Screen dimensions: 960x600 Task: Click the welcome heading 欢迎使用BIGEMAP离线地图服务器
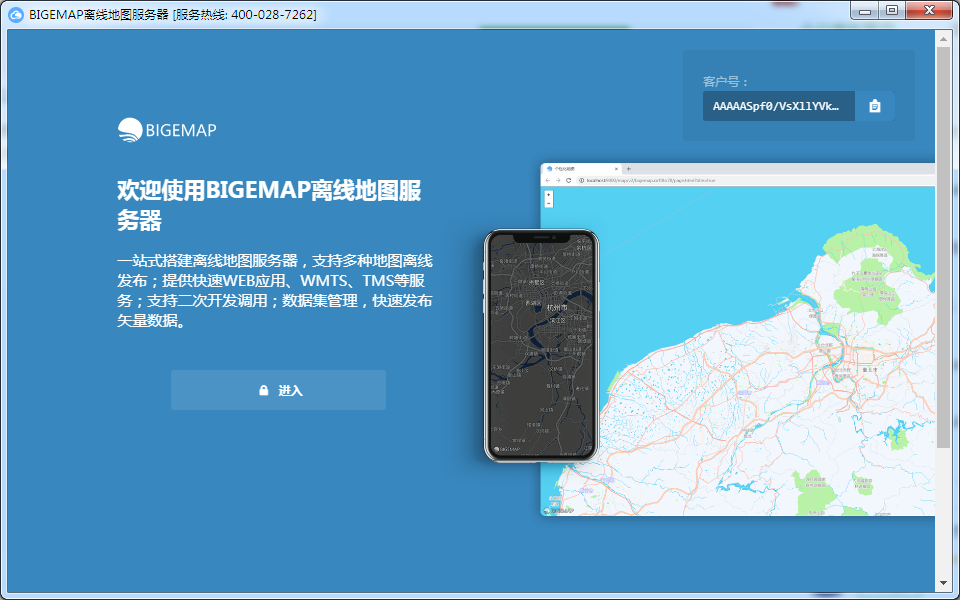(x=269, y=206)
